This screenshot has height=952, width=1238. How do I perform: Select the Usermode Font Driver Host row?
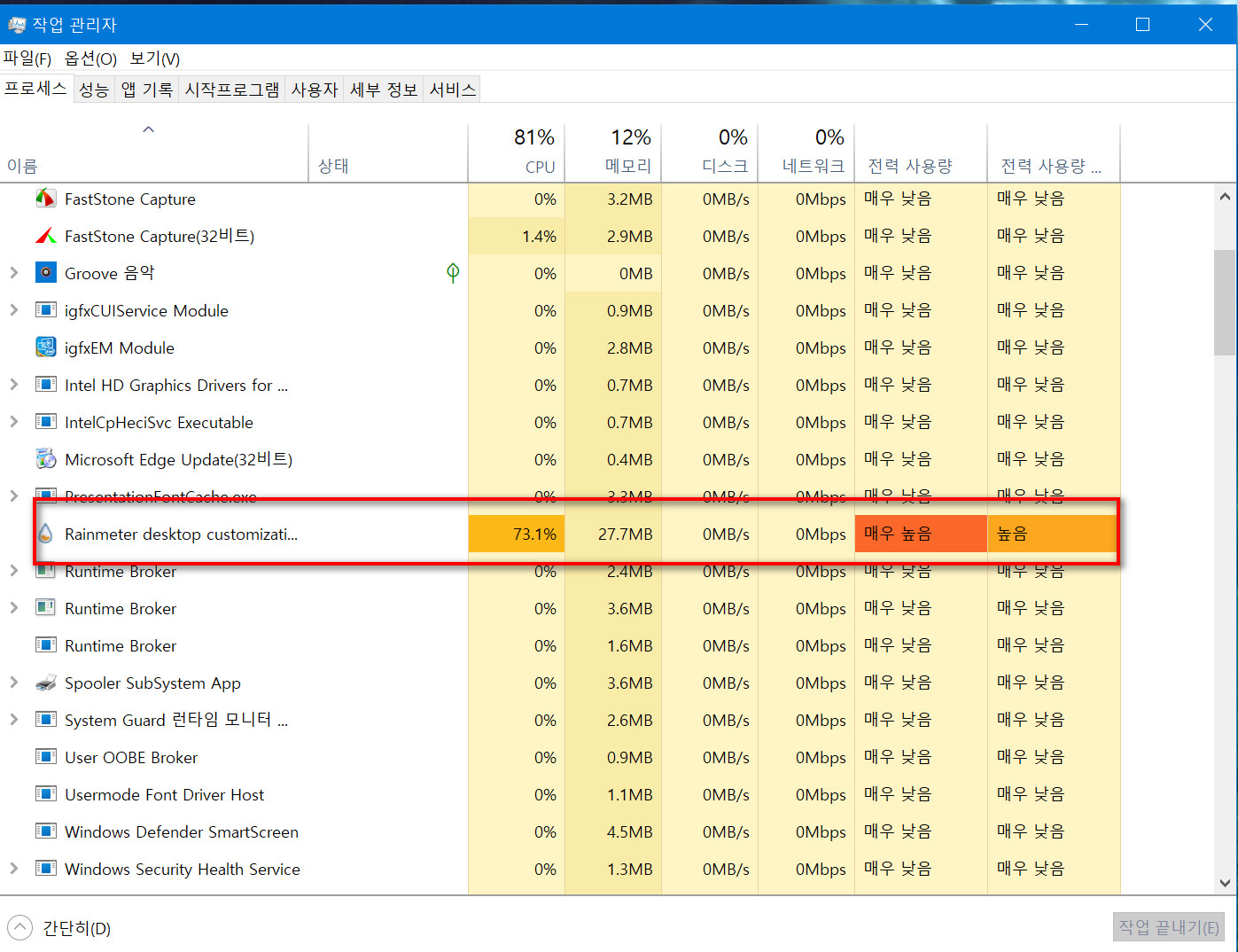tap(560, 794)
